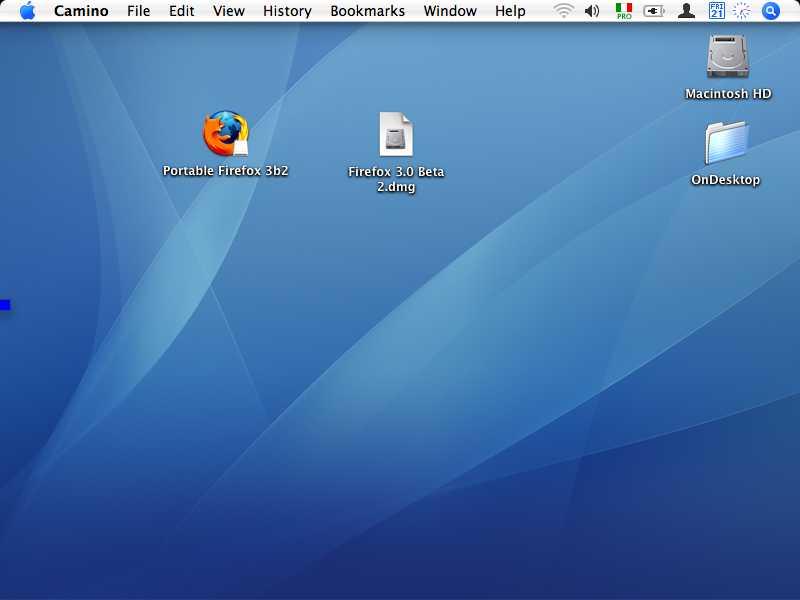Screen dimensions: 800x600
Task: Open the Bookmarks menu
Action: pos(367,11)
